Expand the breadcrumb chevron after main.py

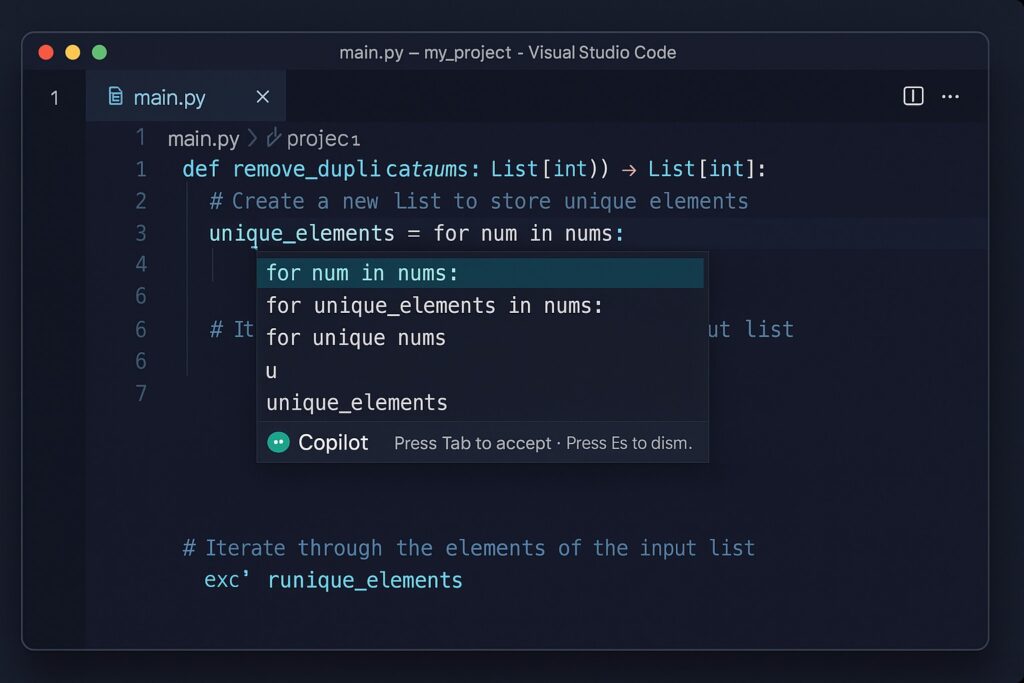point(252,138)
